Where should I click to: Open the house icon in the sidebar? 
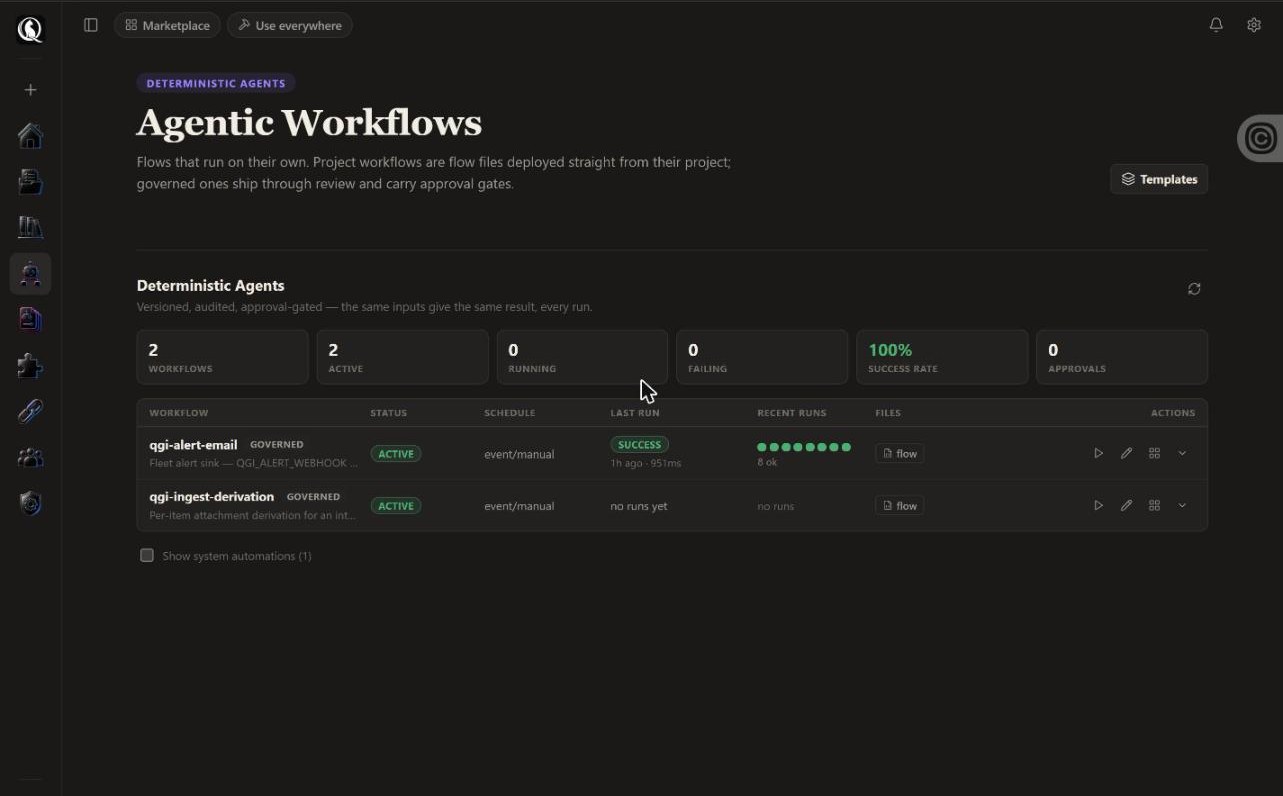tap(30, 135)
